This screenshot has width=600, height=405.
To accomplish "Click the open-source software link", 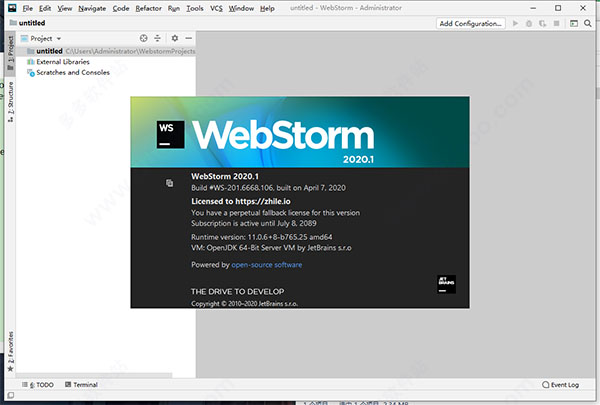I will (267, 265).
